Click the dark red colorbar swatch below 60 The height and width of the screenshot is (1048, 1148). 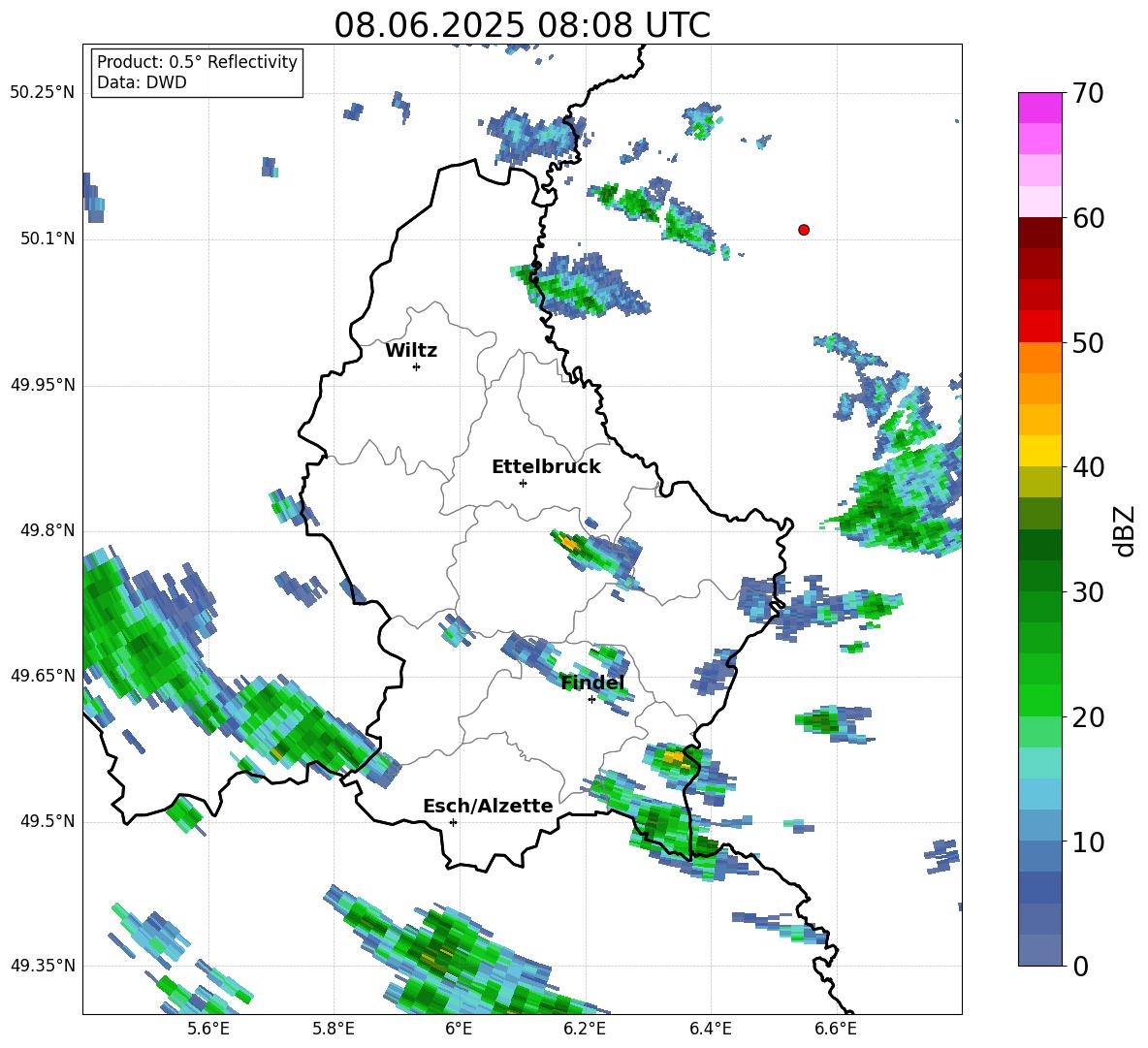(1039, 233)
